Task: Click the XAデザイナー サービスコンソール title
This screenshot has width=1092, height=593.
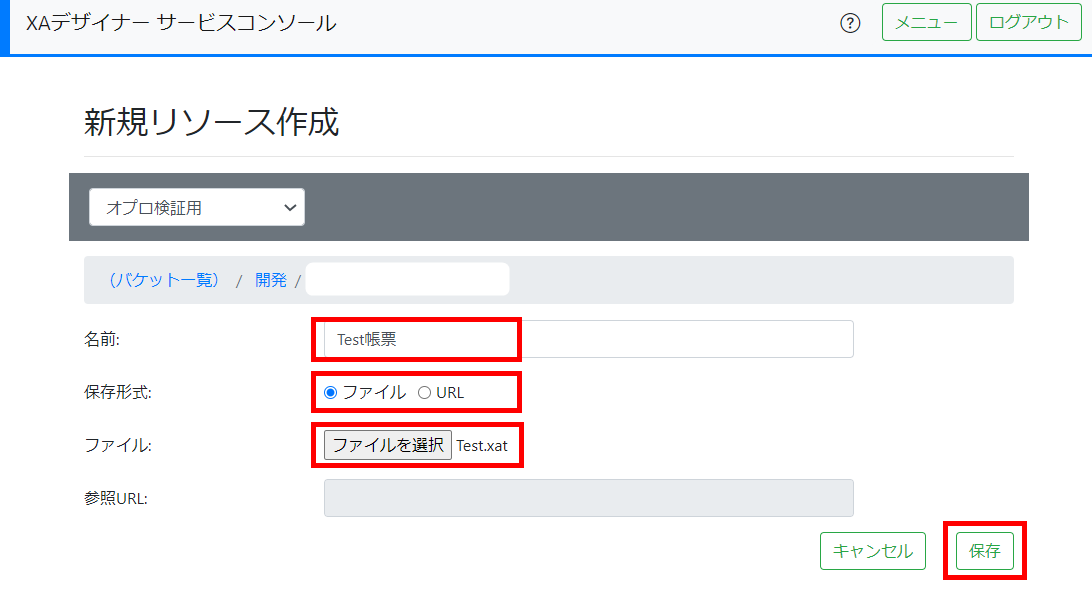Action: [181, 23]
